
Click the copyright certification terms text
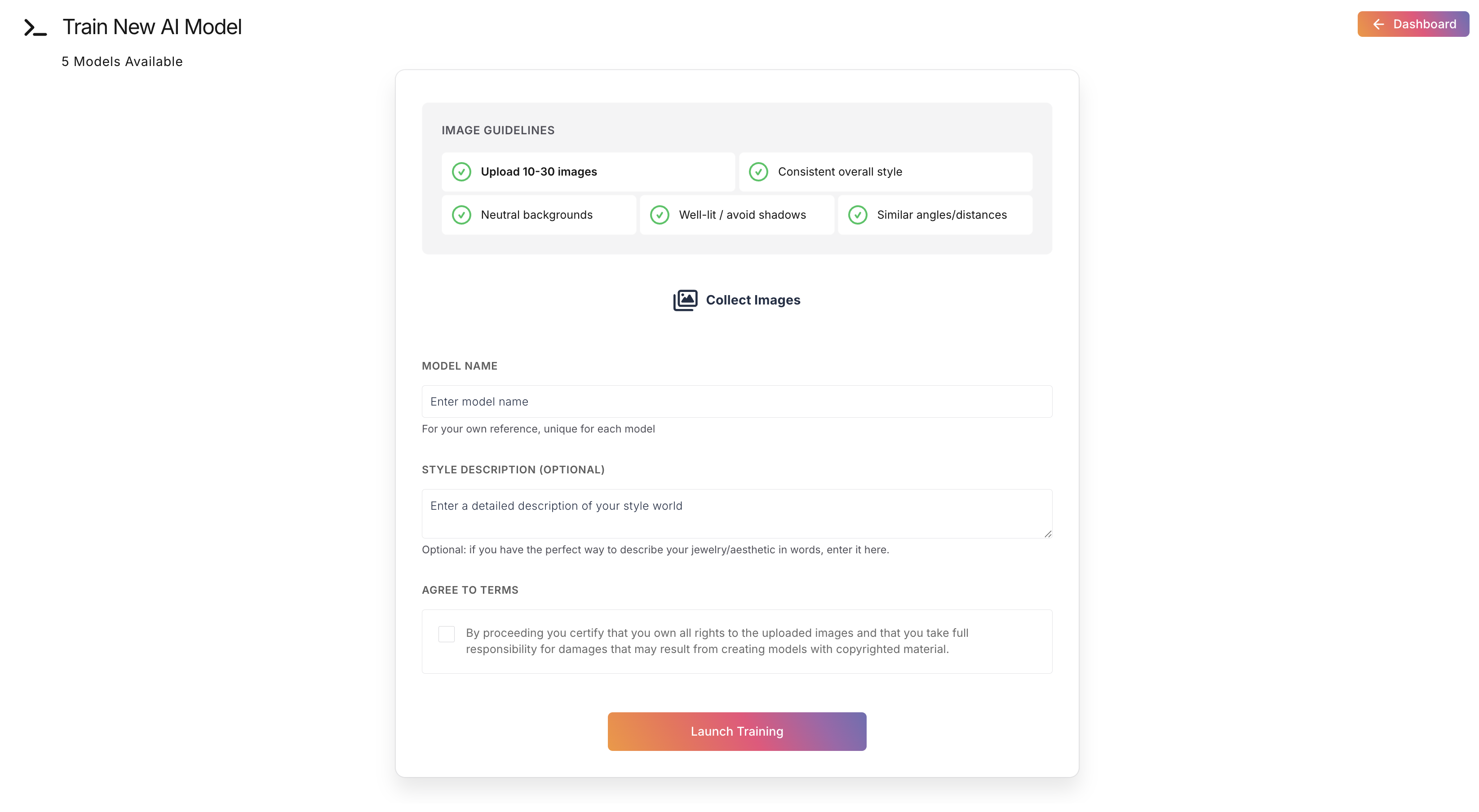tap(717, 641)
